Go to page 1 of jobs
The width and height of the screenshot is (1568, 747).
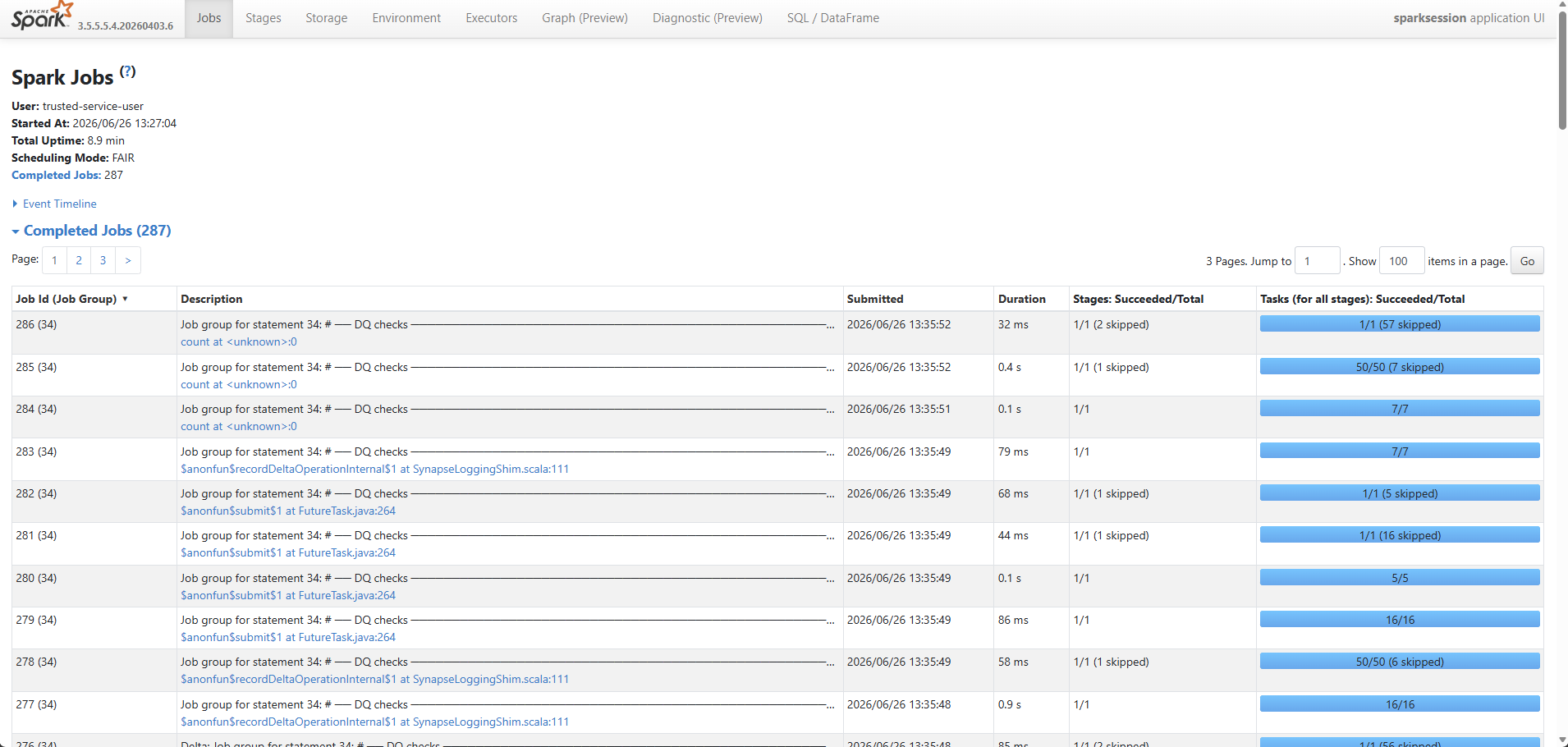pos(54,260)
